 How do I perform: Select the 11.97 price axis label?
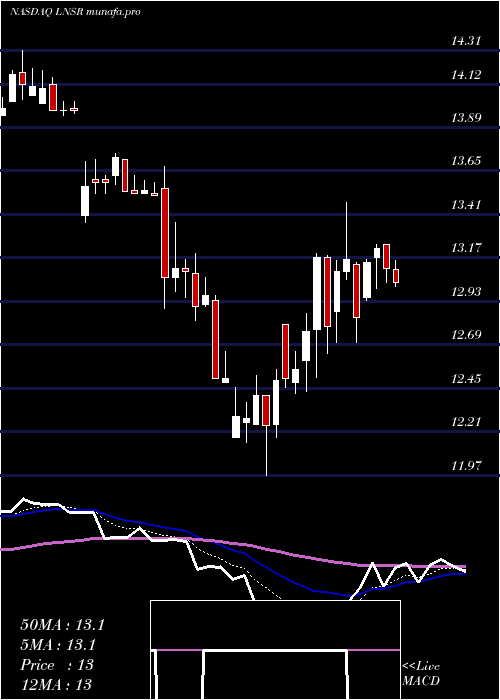[466, 466]
